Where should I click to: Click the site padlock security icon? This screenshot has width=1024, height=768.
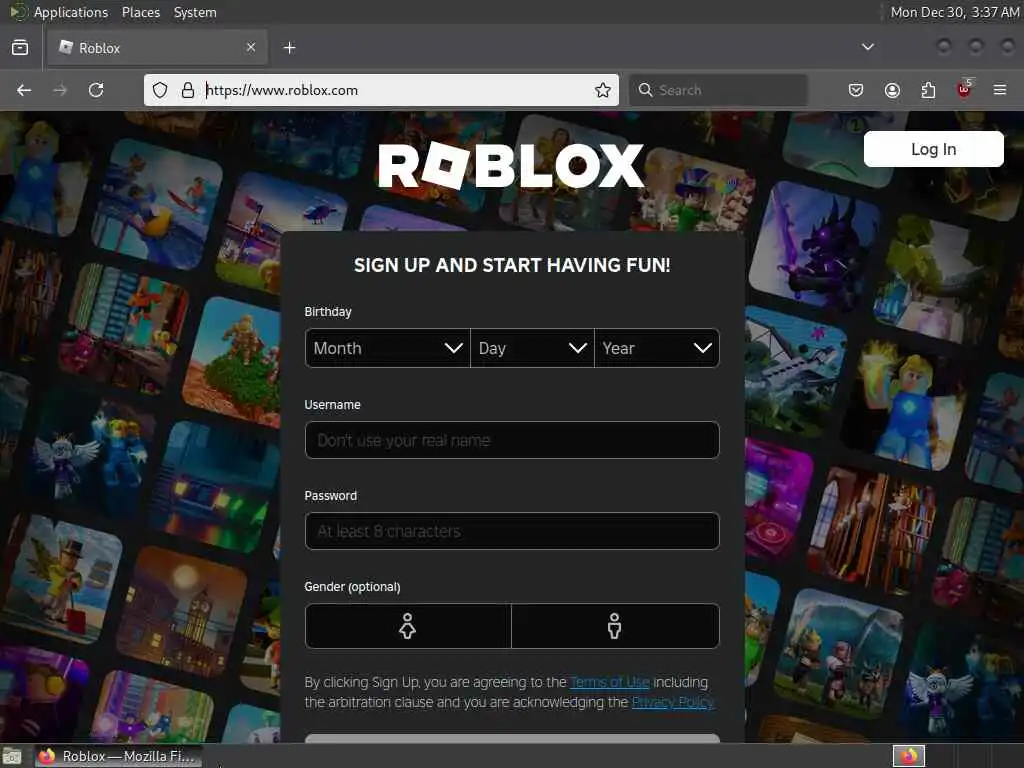[187, 90]
